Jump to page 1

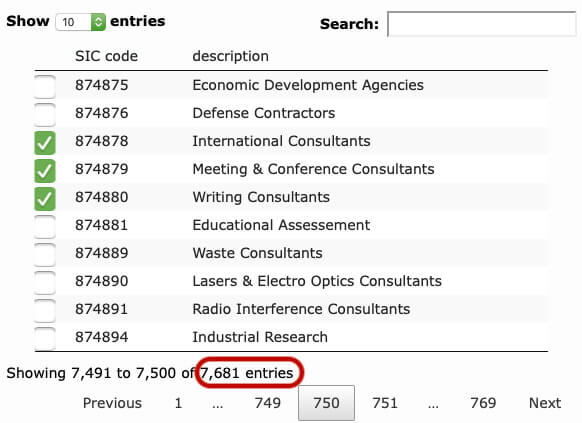[178, 403]
